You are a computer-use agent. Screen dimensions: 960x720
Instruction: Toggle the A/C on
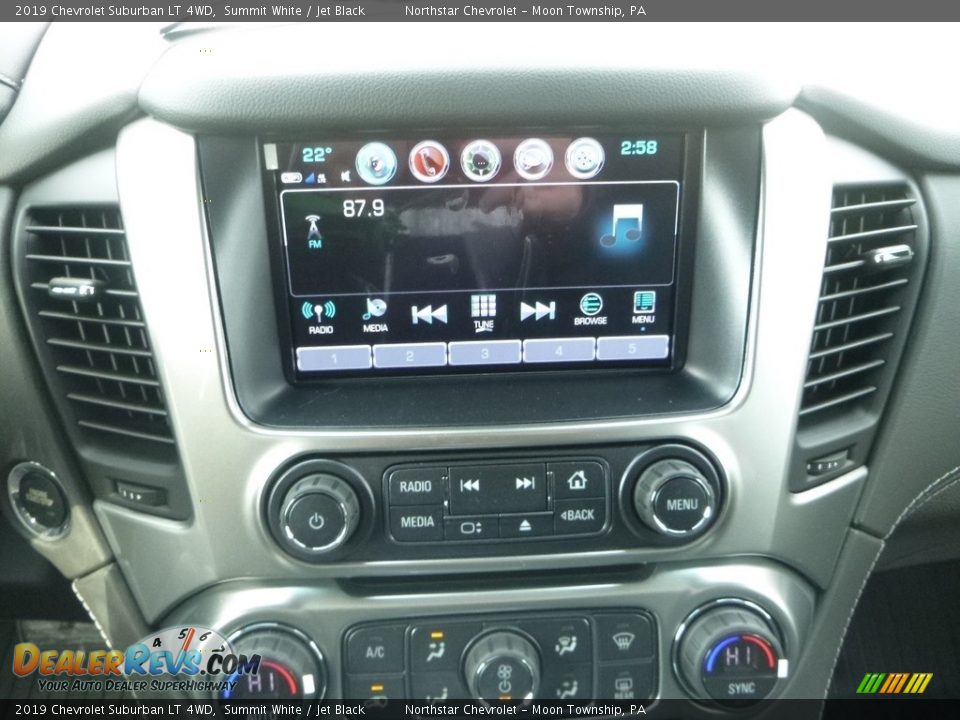tap(376, 653)
